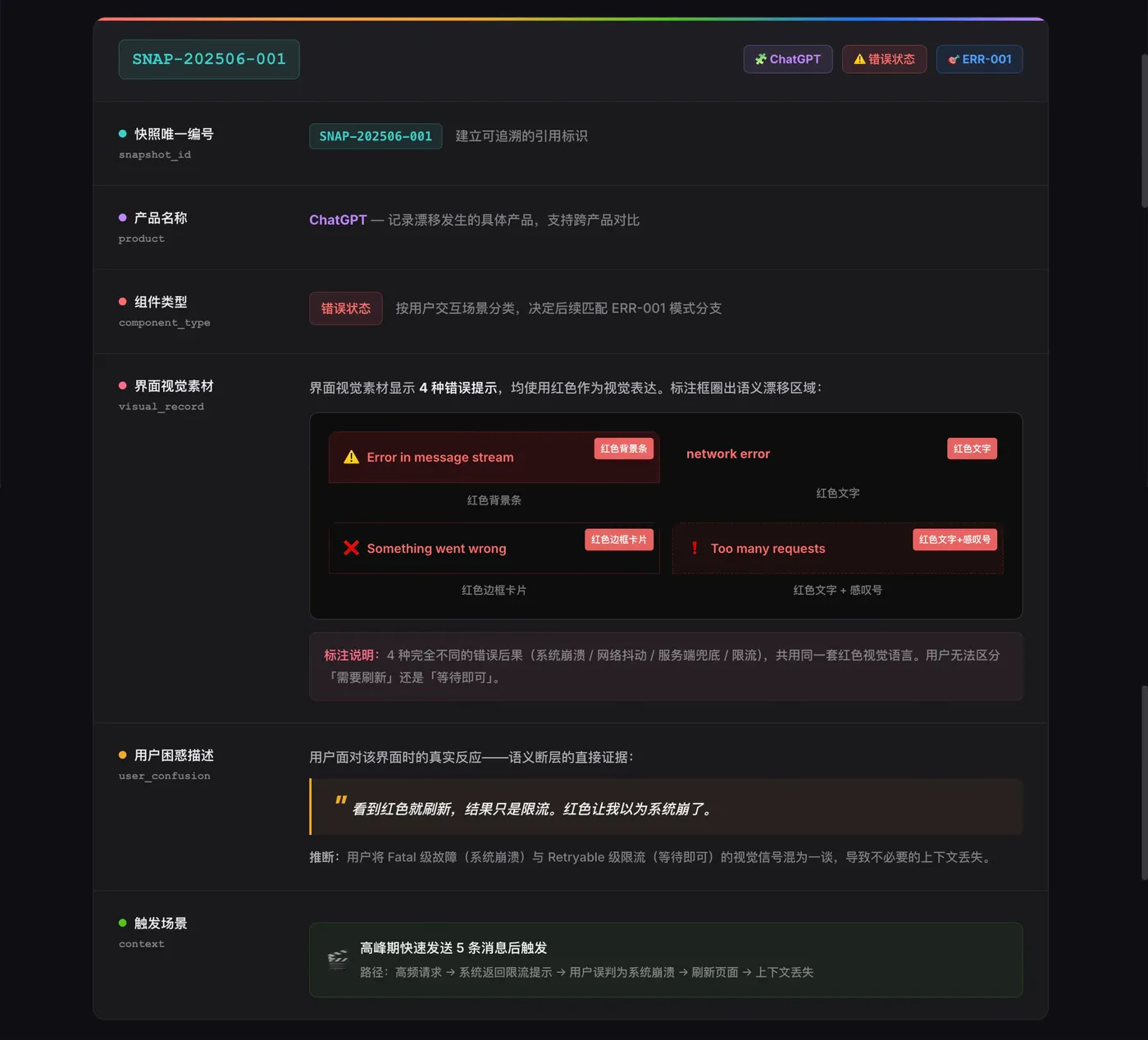
Task: Select the SNAP-202506-001 chip next to 建立可追溯的引用标识
Action: click(x=376, y=136)
